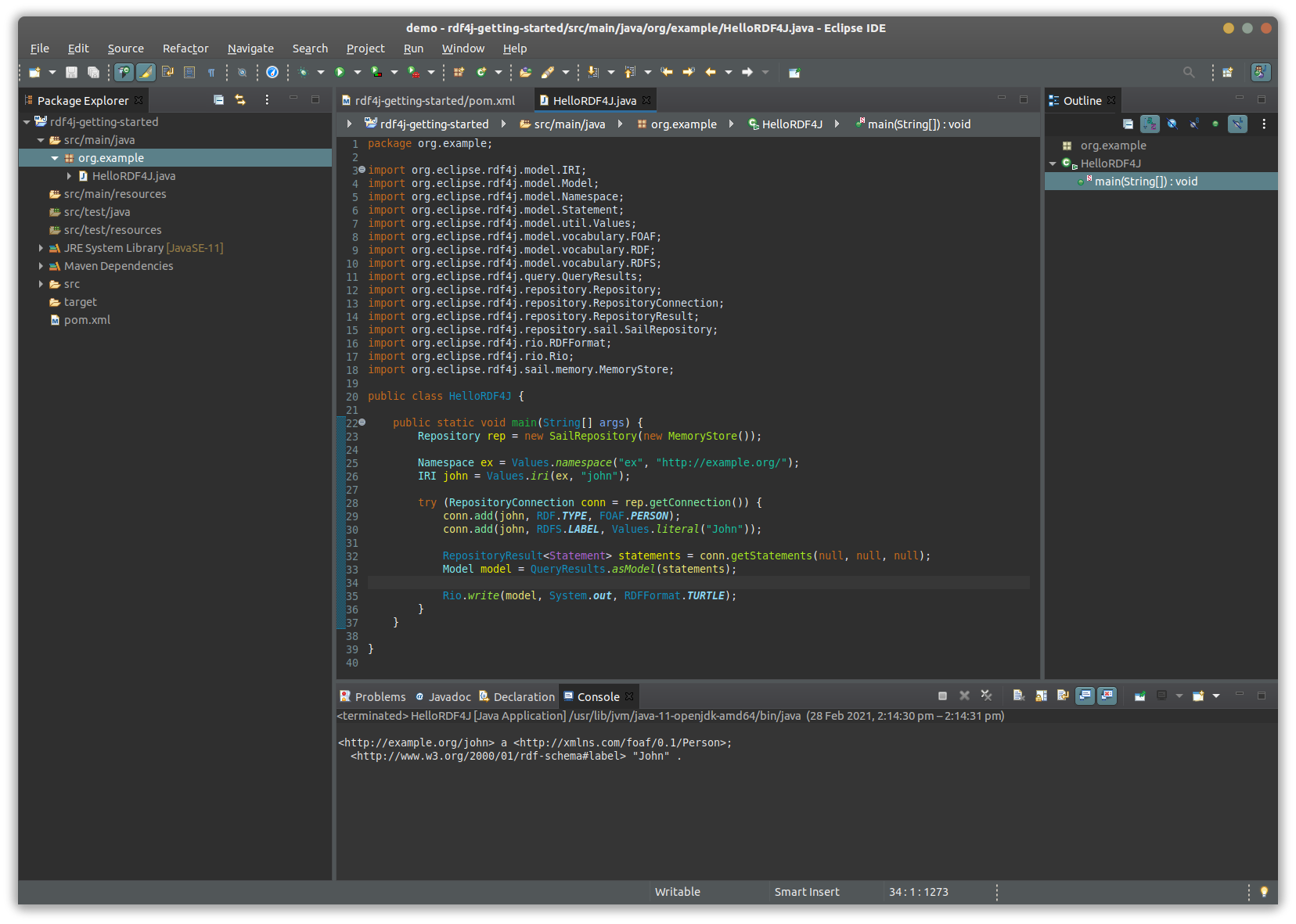
Task: Expand JRE System Library node
Action: [x=41, y=248]
